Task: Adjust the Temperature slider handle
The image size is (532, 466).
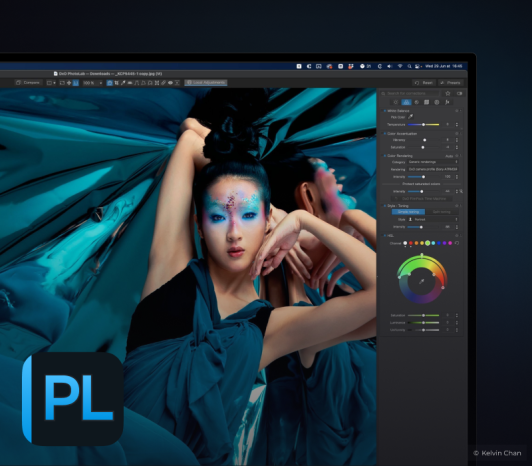Action: 423,125
